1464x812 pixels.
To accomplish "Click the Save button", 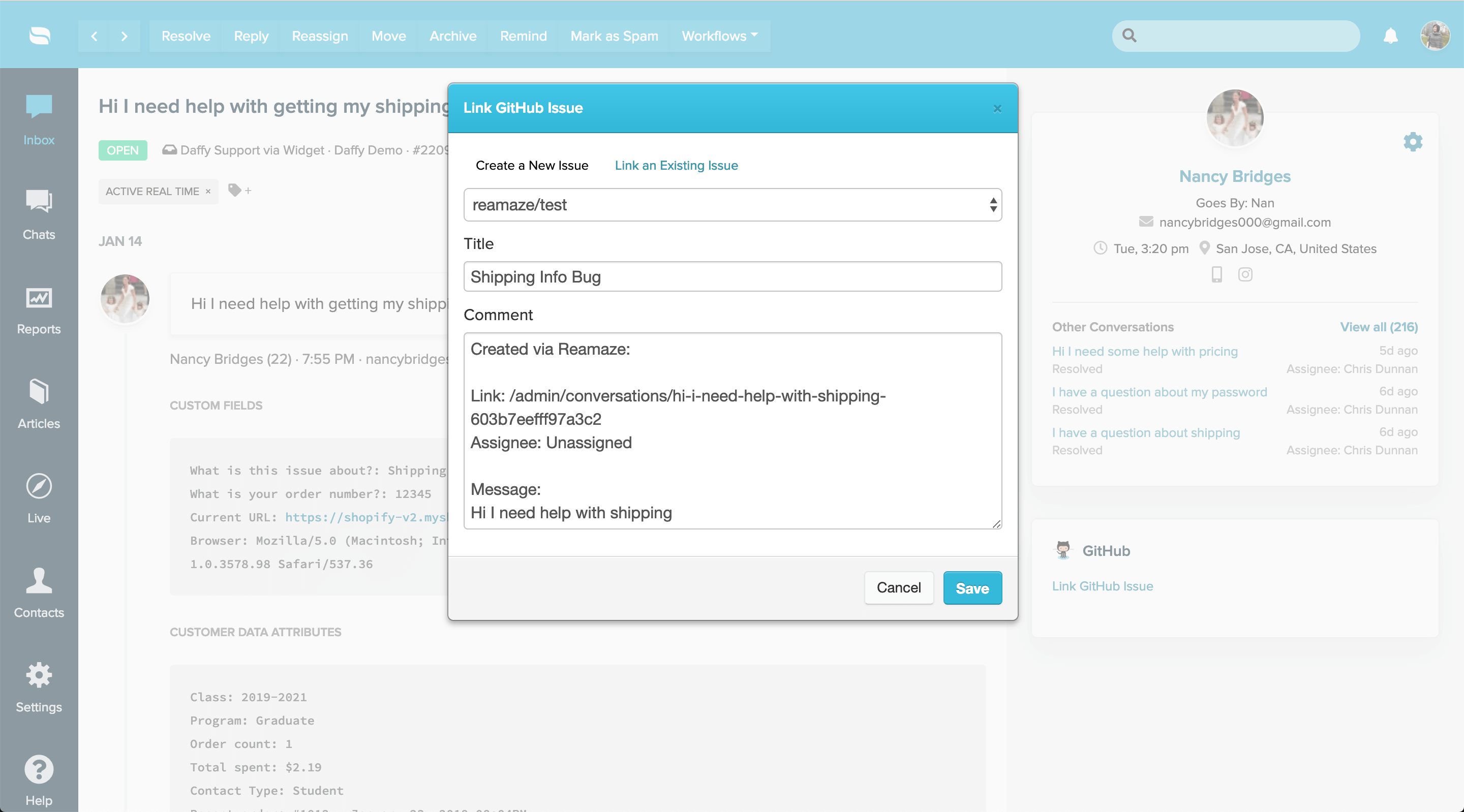I will coord(972,587).
